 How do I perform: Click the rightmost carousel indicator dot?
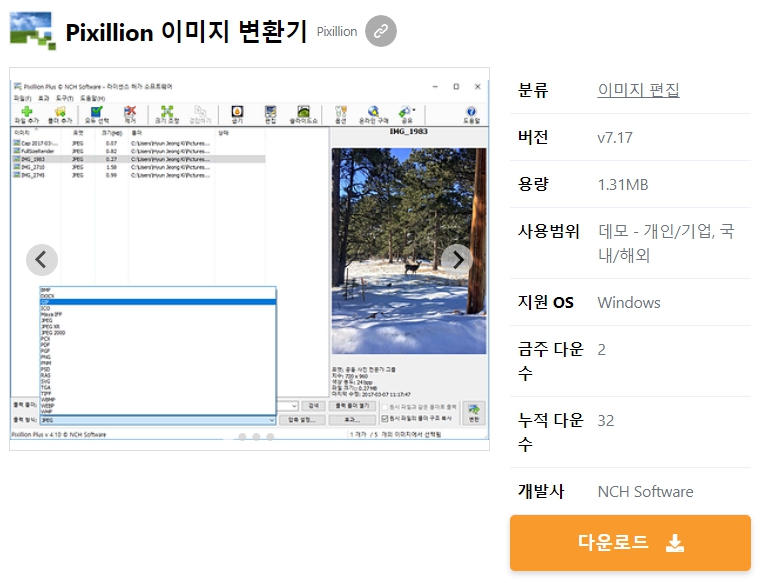click(x=270, y=437)
